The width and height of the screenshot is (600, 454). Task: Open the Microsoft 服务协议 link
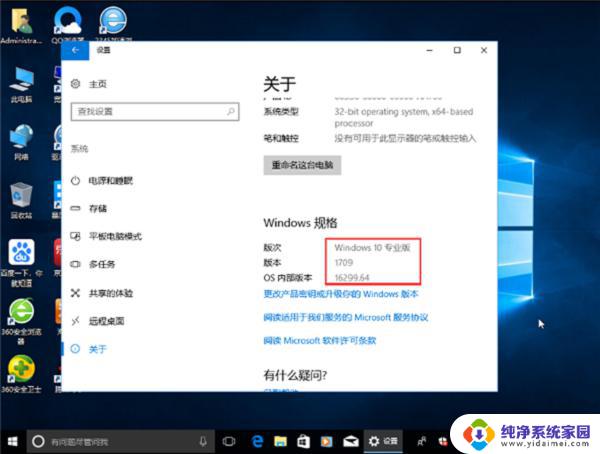345,317
